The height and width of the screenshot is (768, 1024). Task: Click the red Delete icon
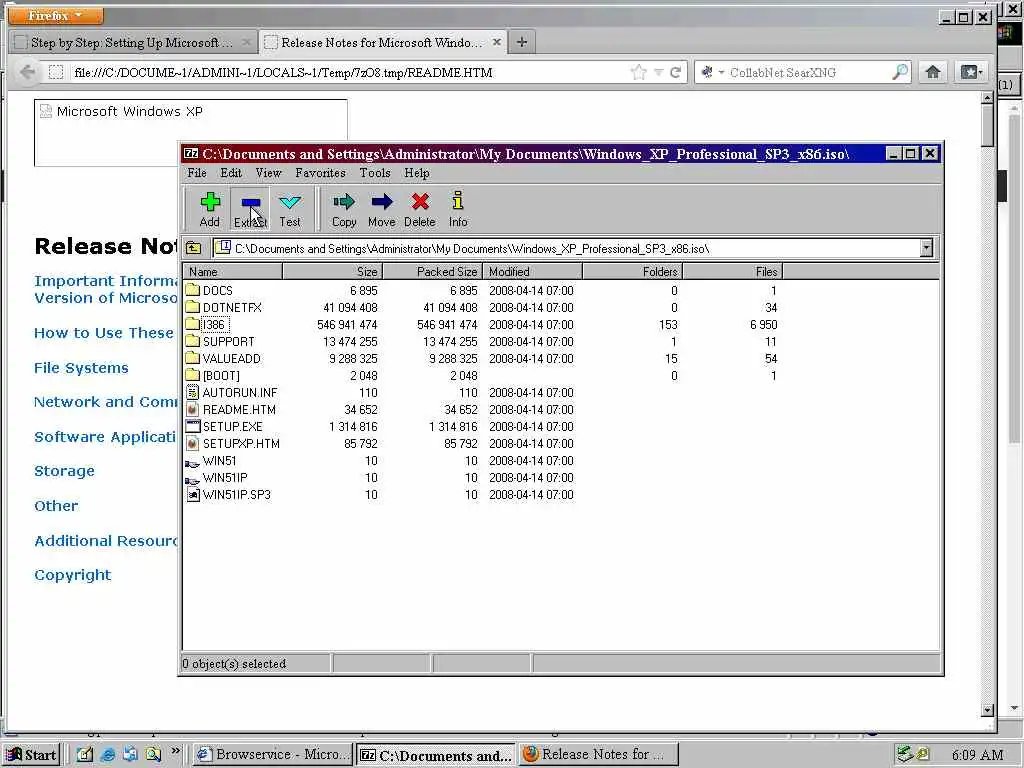click(420, 202)
